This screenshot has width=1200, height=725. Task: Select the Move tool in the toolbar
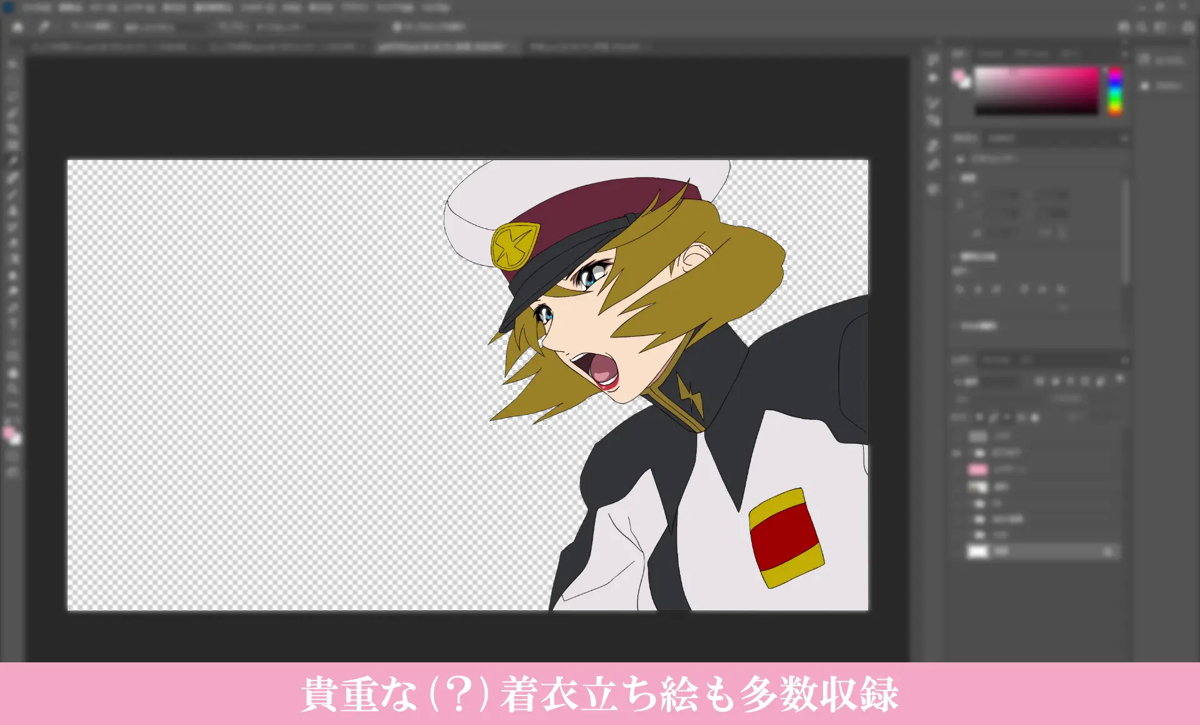pyautogui.click(x=13, y=65)
